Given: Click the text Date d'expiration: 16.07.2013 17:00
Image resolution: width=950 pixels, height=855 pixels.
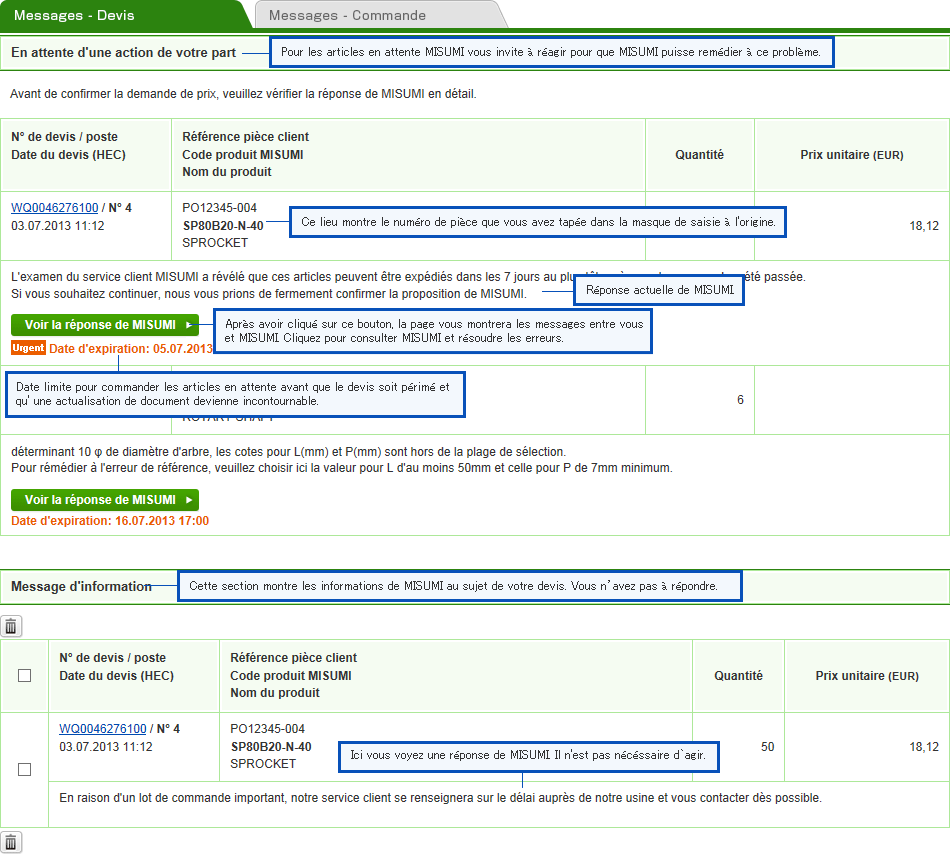Looking at the screenshot, I should [110, 521].
